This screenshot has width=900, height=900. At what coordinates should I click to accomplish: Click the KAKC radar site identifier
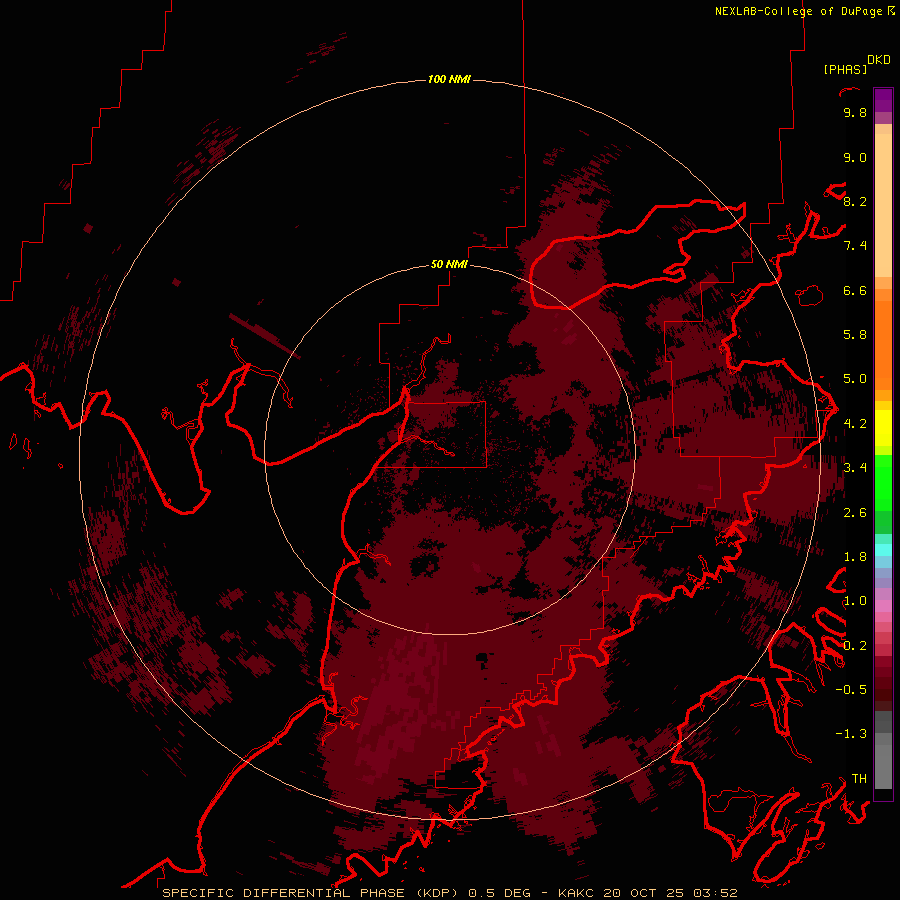(x=577, y=893)
